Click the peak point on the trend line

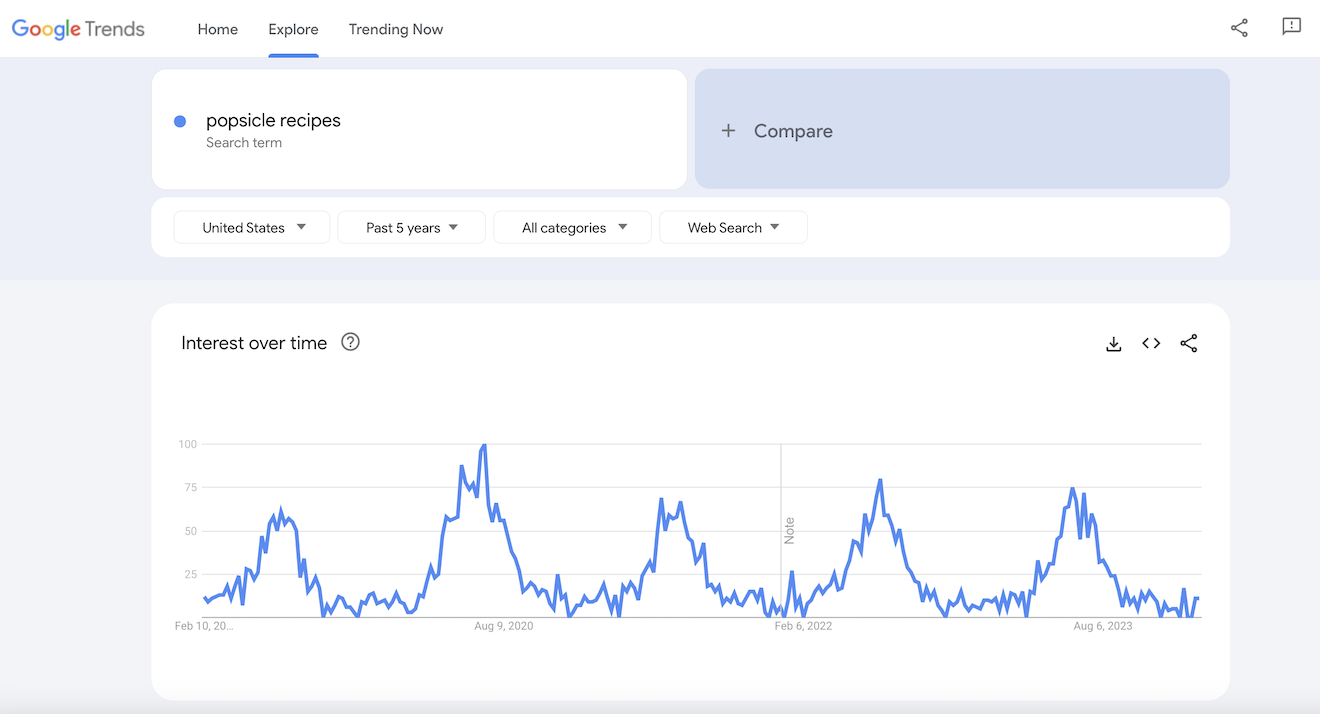point(484,445)
